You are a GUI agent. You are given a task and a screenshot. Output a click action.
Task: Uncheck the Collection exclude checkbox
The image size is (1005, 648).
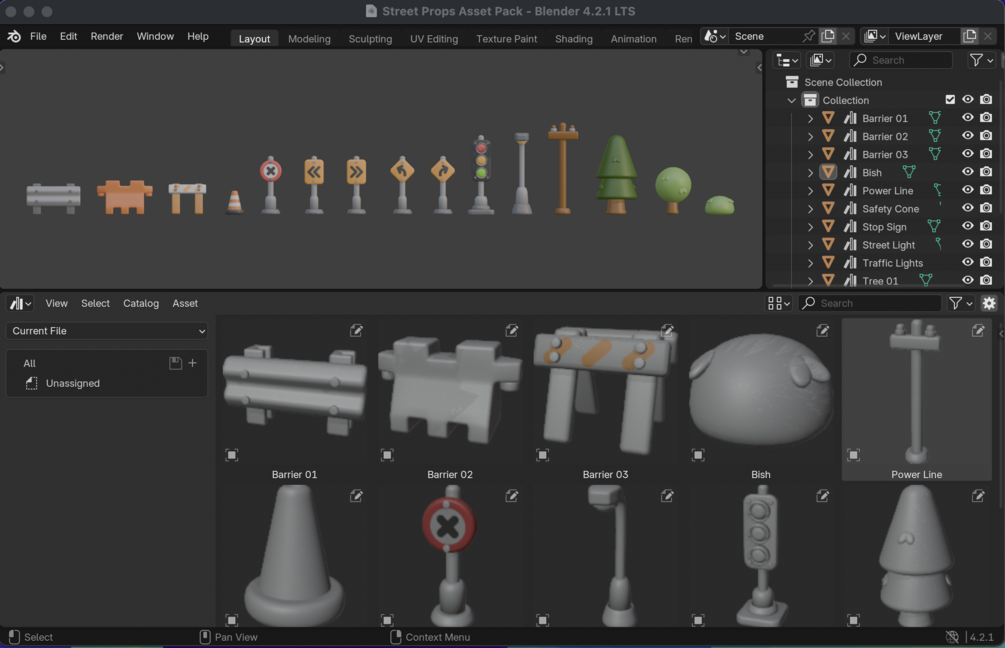tap(950, 99)
